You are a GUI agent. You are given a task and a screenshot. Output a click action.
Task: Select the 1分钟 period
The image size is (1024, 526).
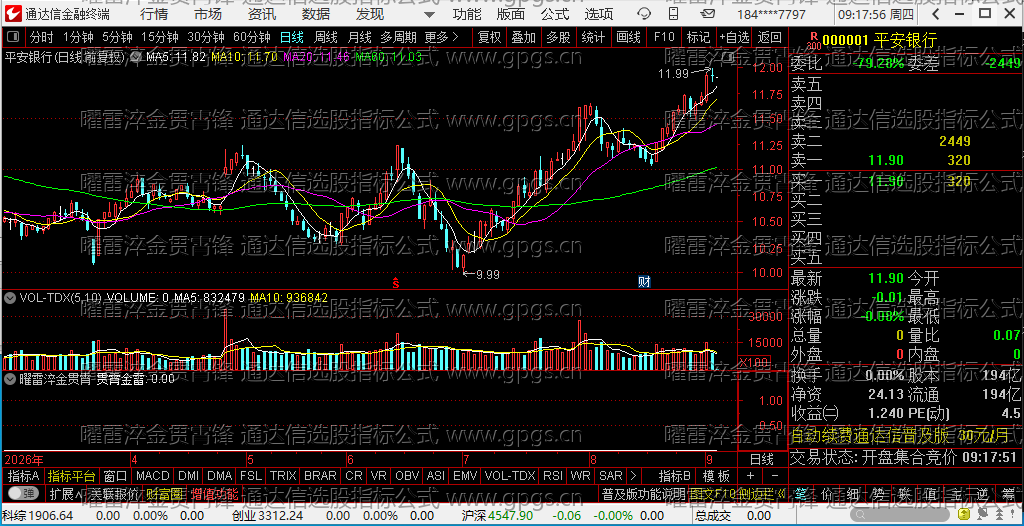tap(78, 37)
